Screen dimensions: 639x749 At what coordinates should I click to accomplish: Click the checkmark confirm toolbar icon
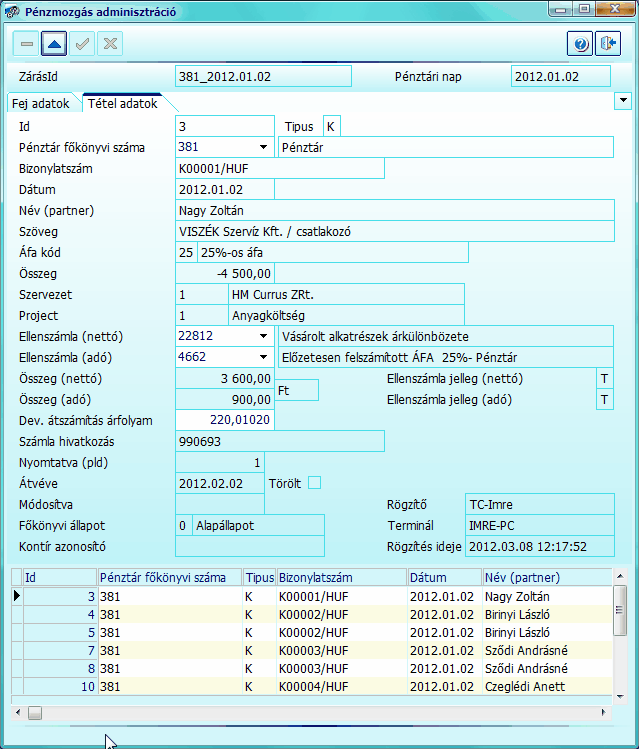pyautogui.click(x=82, y=44)
